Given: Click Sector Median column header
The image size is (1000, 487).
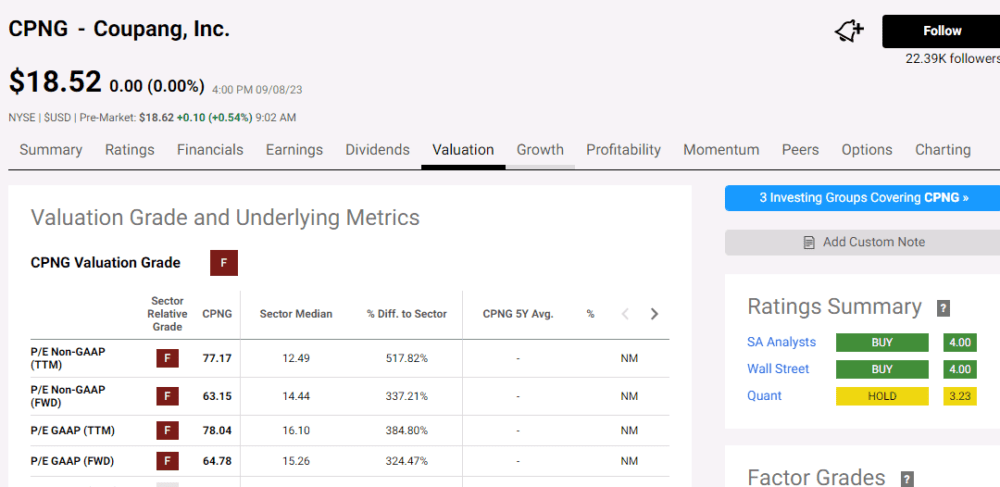Looking at the screenshot, I should point(296,314).
